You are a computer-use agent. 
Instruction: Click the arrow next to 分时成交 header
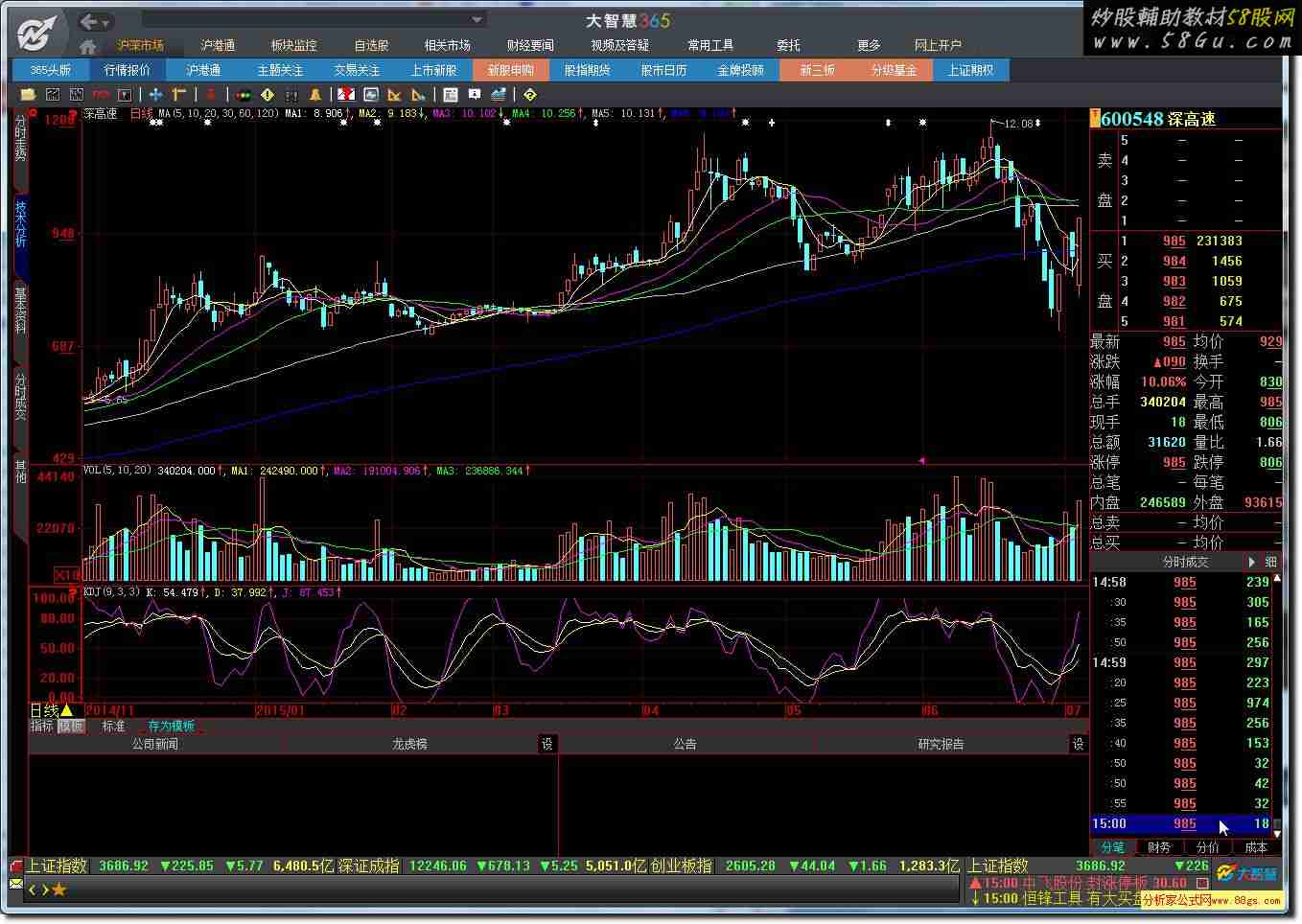[1252, 562]
